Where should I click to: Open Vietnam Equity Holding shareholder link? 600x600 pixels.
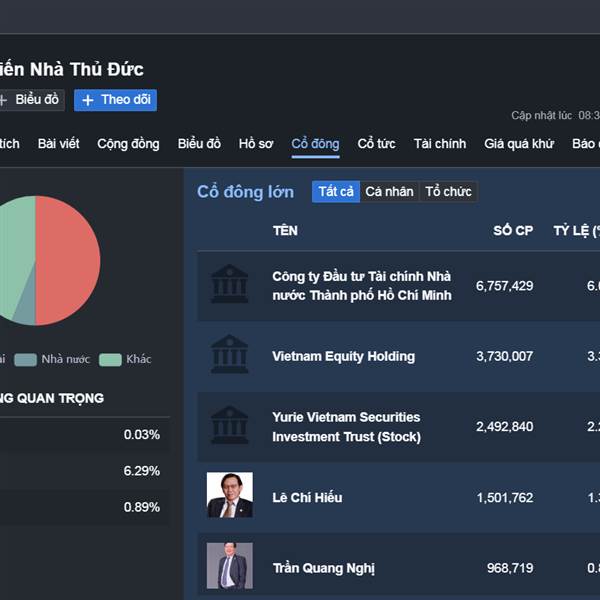pyautogui.click(x=344, y=357)
